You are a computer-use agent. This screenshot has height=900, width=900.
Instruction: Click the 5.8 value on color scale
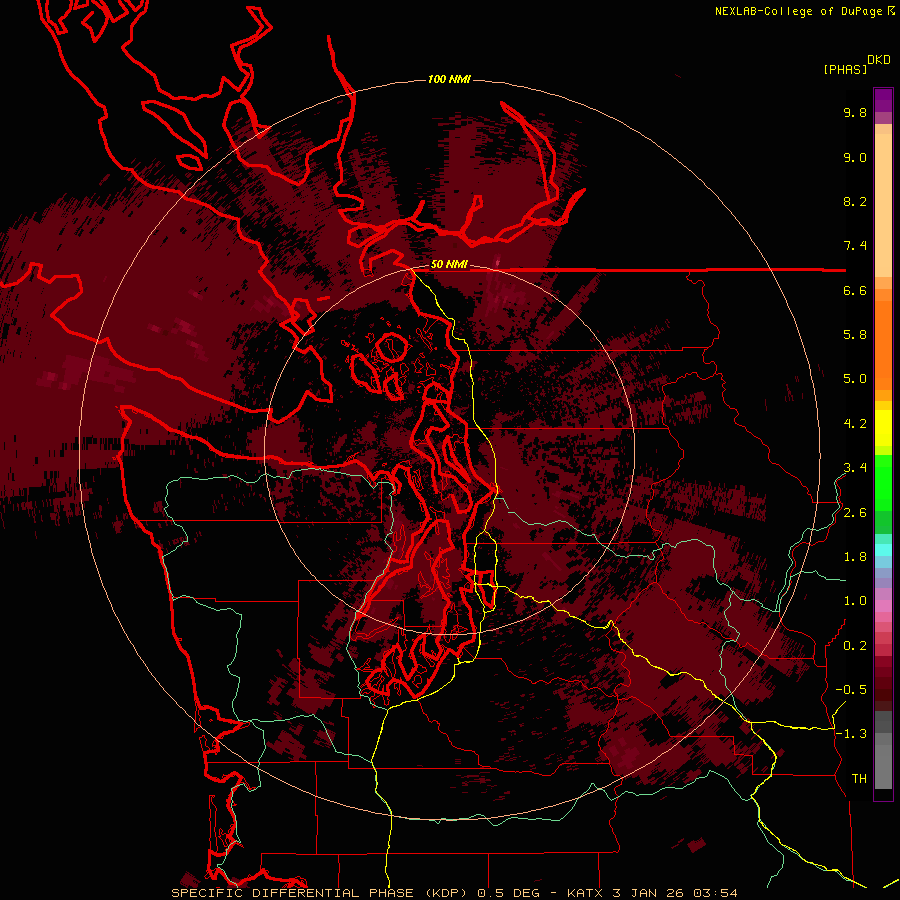pyautogui.click(x=855, y=335)
